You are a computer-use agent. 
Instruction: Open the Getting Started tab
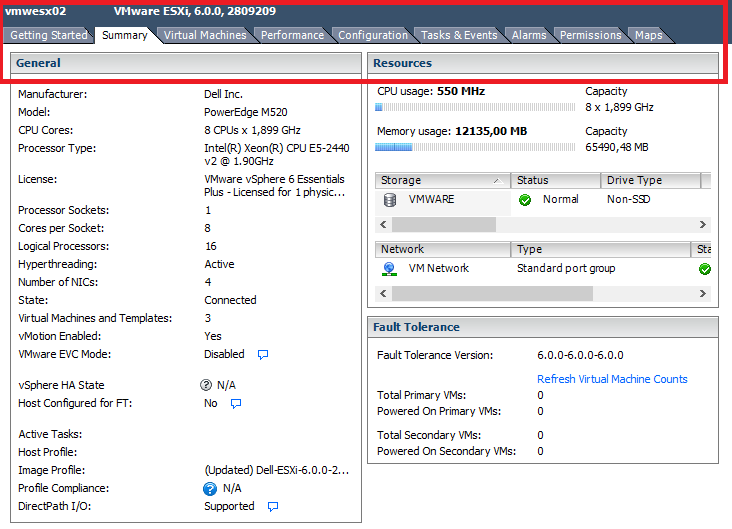pyautogui.click(x=49, y=35)
